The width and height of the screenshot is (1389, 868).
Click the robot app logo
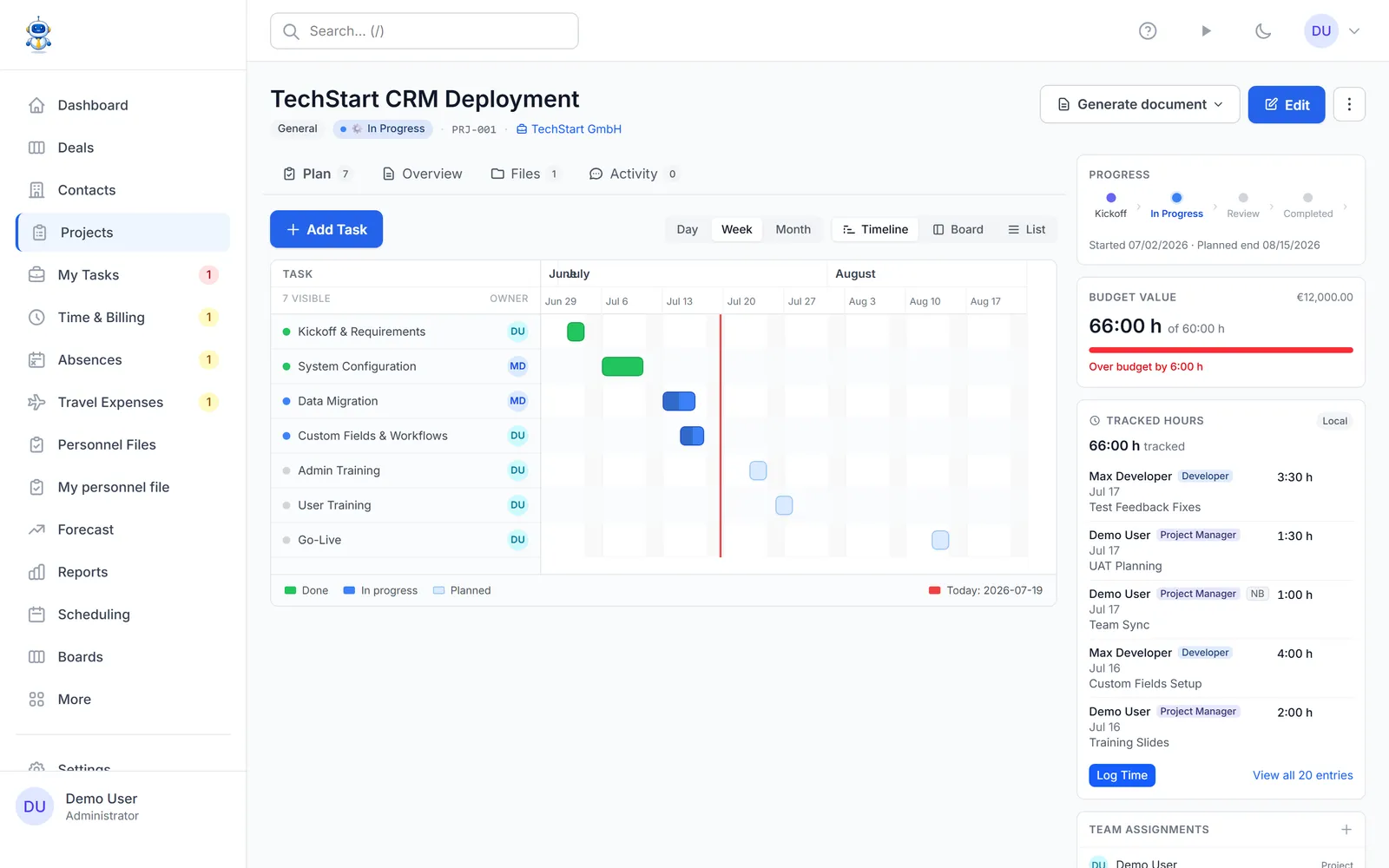(38, 35)
